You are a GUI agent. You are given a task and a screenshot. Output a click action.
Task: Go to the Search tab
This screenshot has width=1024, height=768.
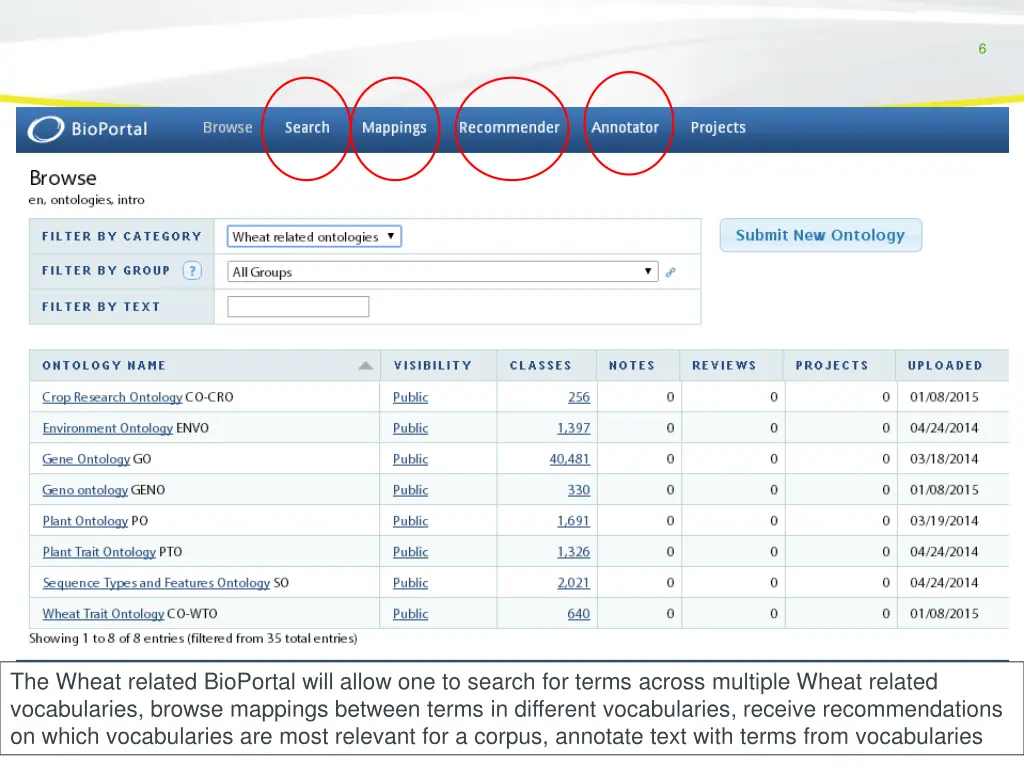[x=307, y=127]
